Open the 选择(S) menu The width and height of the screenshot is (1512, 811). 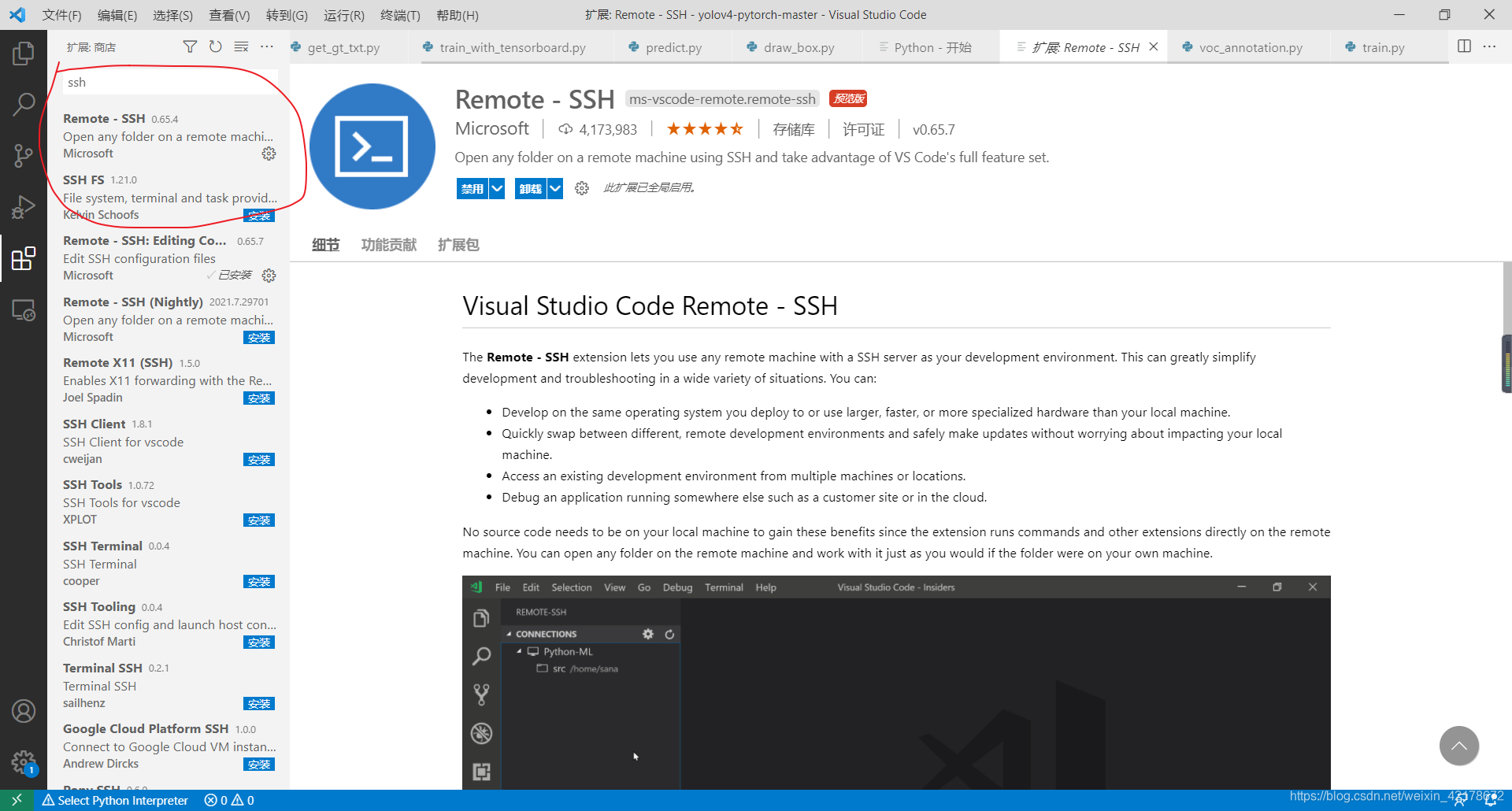[x=172, y=15]
